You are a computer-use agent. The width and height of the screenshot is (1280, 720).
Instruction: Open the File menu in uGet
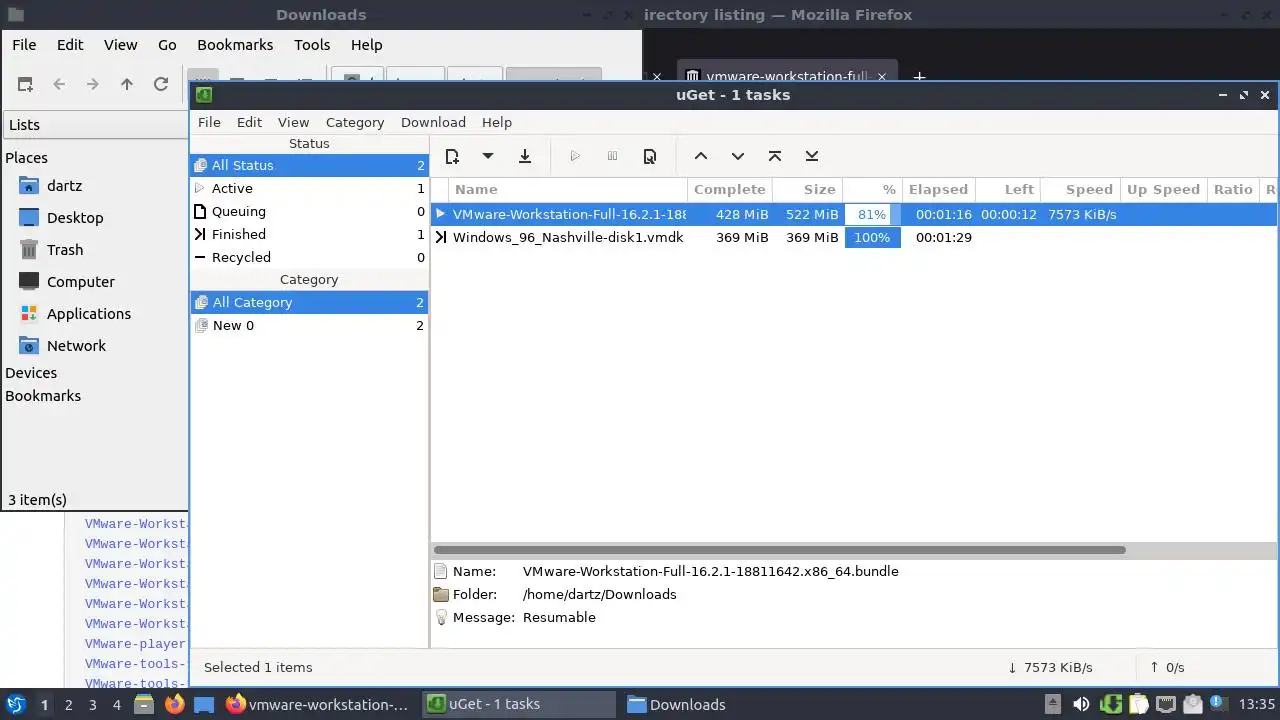pyautogui.click(x=209, y=122)
